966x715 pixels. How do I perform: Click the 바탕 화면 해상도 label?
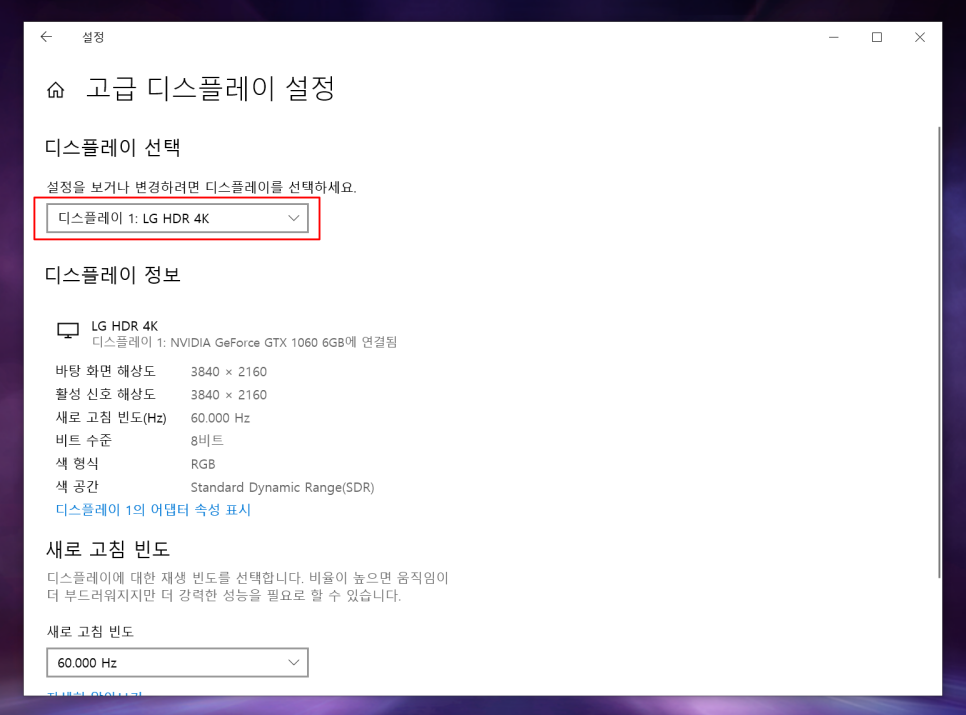pyautogui.click(x=105, y=371)
